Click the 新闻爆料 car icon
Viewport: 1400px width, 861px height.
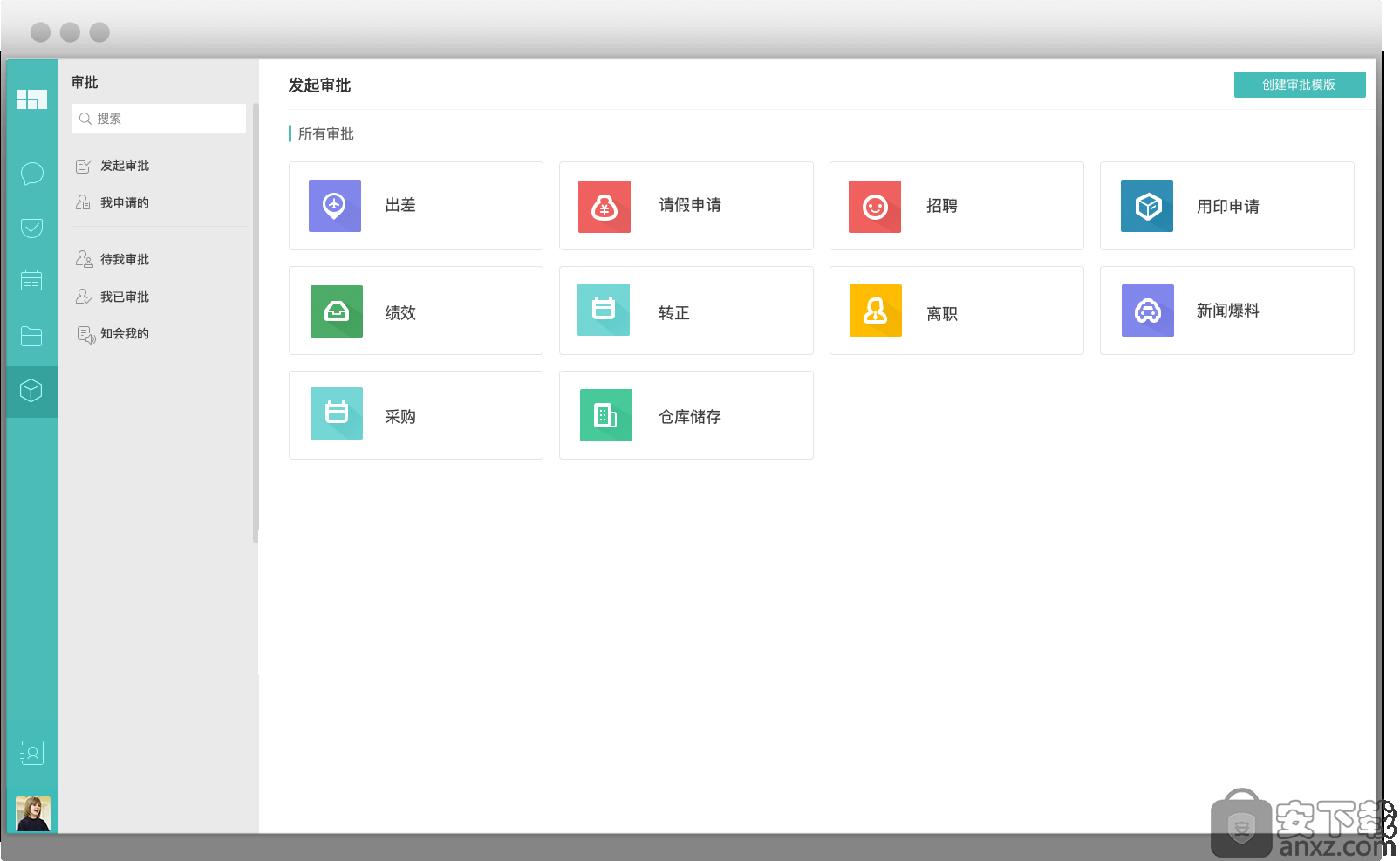[x=1148, y=311]
